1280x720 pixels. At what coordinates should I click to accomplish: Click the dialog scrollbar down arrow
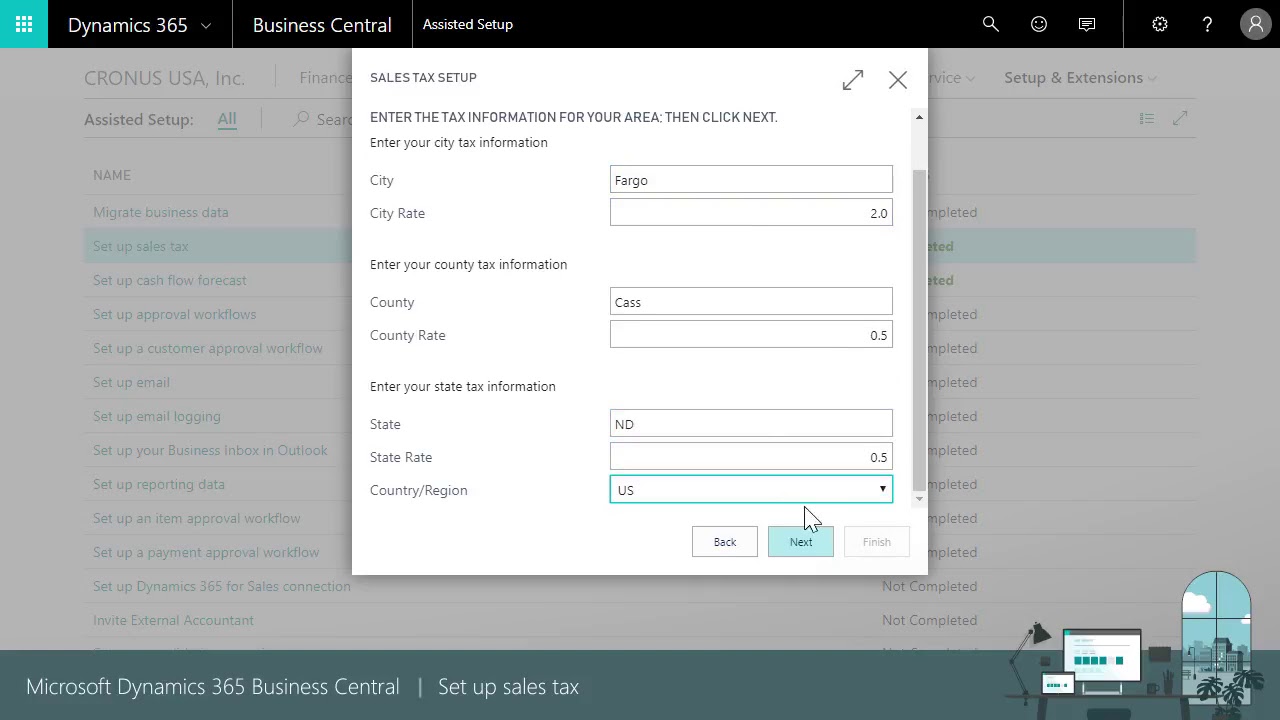click(x=919, y=499)
